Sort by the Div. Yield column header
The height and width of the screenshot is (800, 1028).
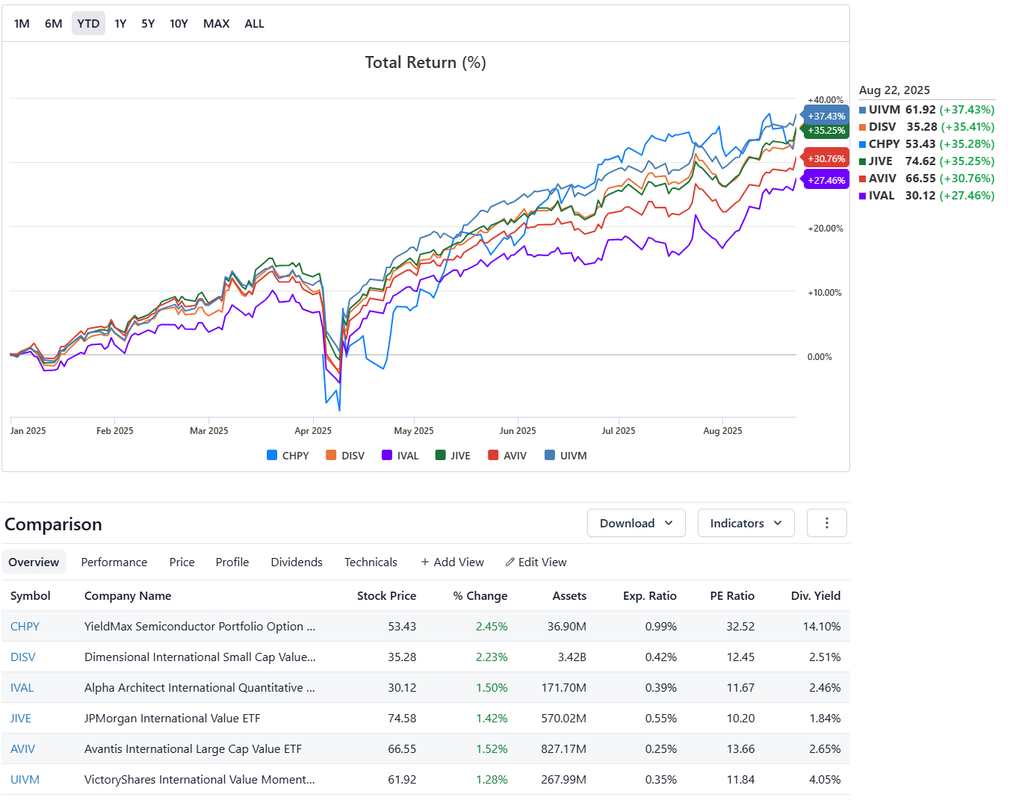click(x=816, y=595)
